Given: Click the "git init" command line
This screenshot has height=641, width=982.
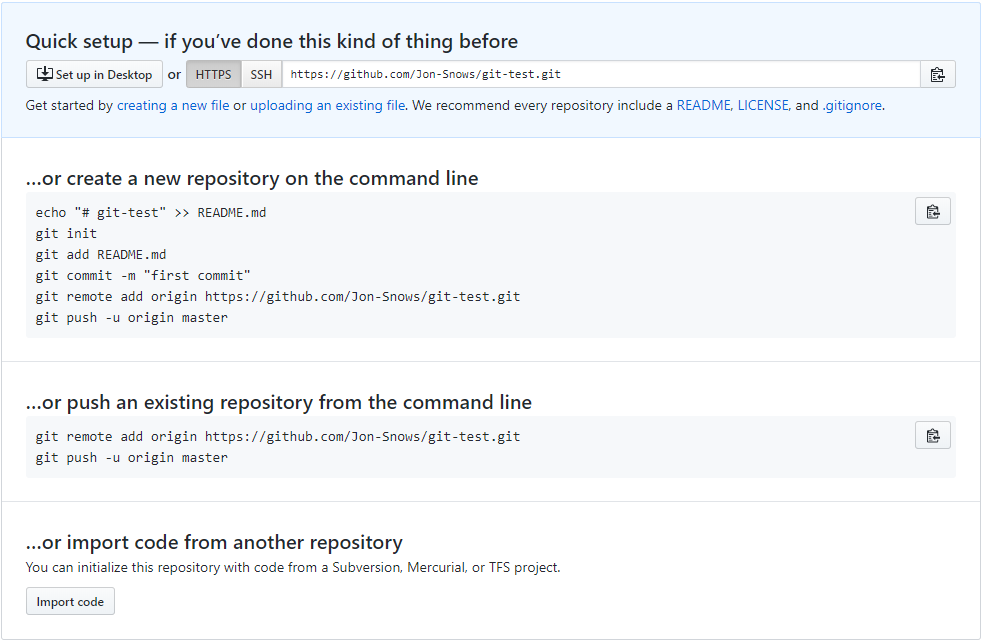Looking at the screenshot, I should (x=66, y=234).
